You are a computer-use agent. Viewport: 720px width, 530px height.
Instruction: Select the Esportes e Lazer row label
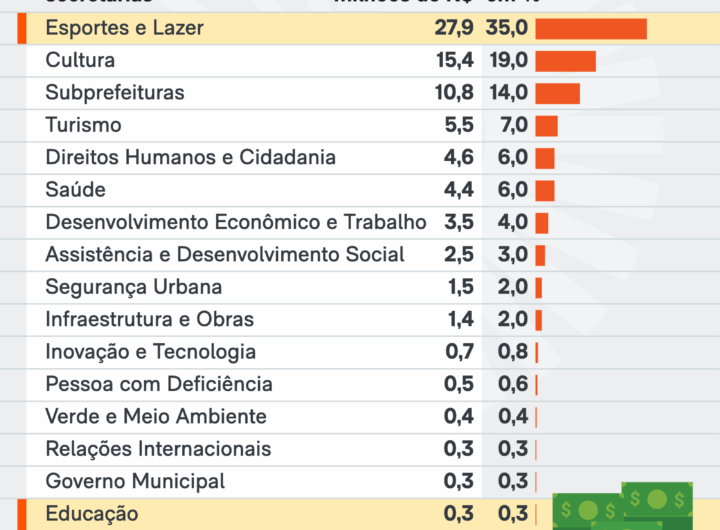point(125,28)
